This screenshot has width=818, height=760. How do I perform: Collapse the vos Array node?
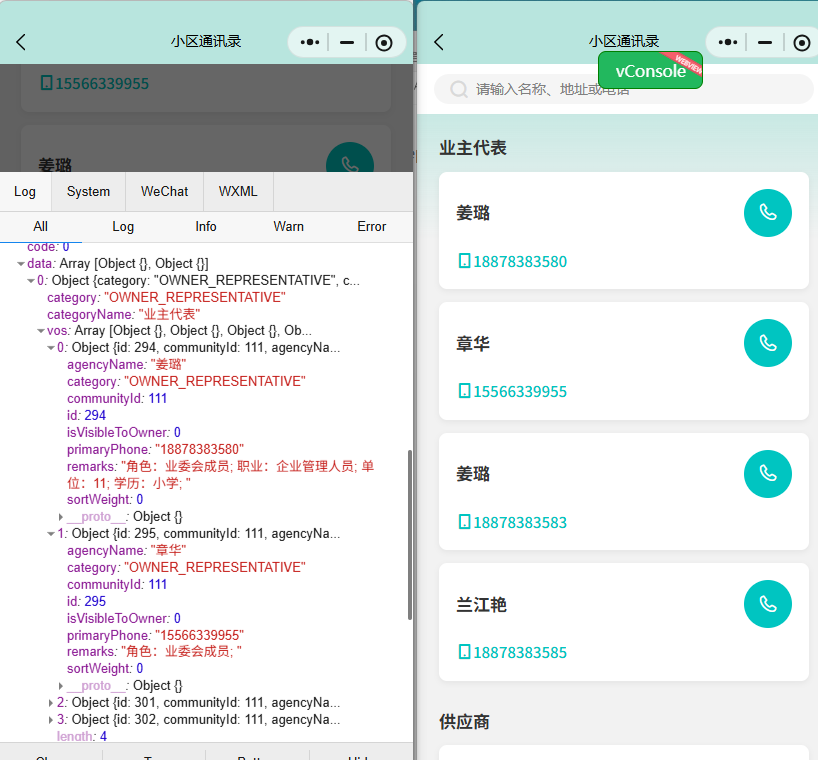point(40,330)
